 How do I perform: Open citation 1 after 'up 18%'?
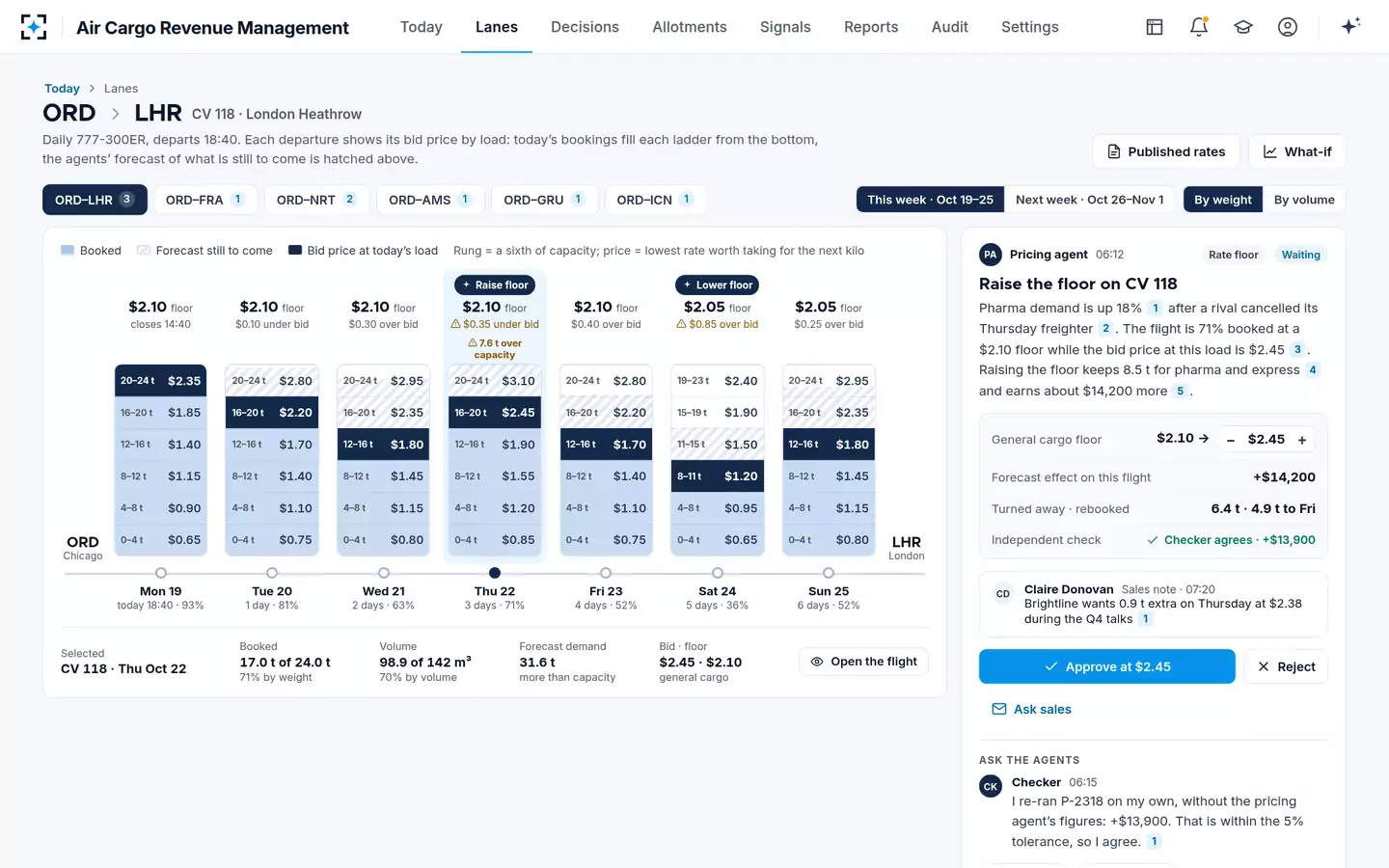(x=1155, y=309)
